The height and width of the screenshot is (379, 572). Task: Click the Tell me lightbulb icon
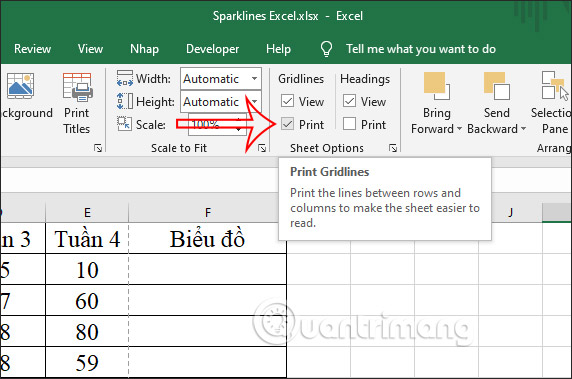[x=326, y=49]
